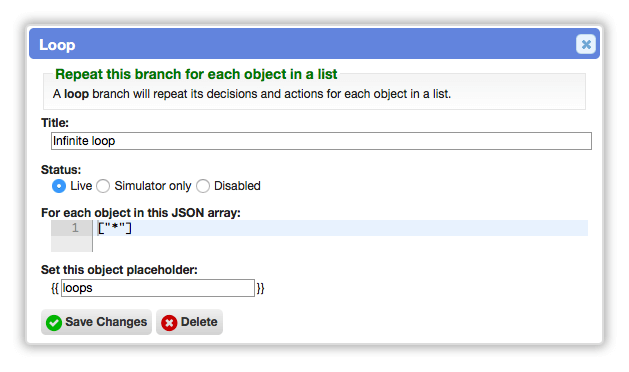Click the green checkmark icon on Save Changes
Image resolution: width=629 pixels, height=372 pixels.
click(54, 322)
